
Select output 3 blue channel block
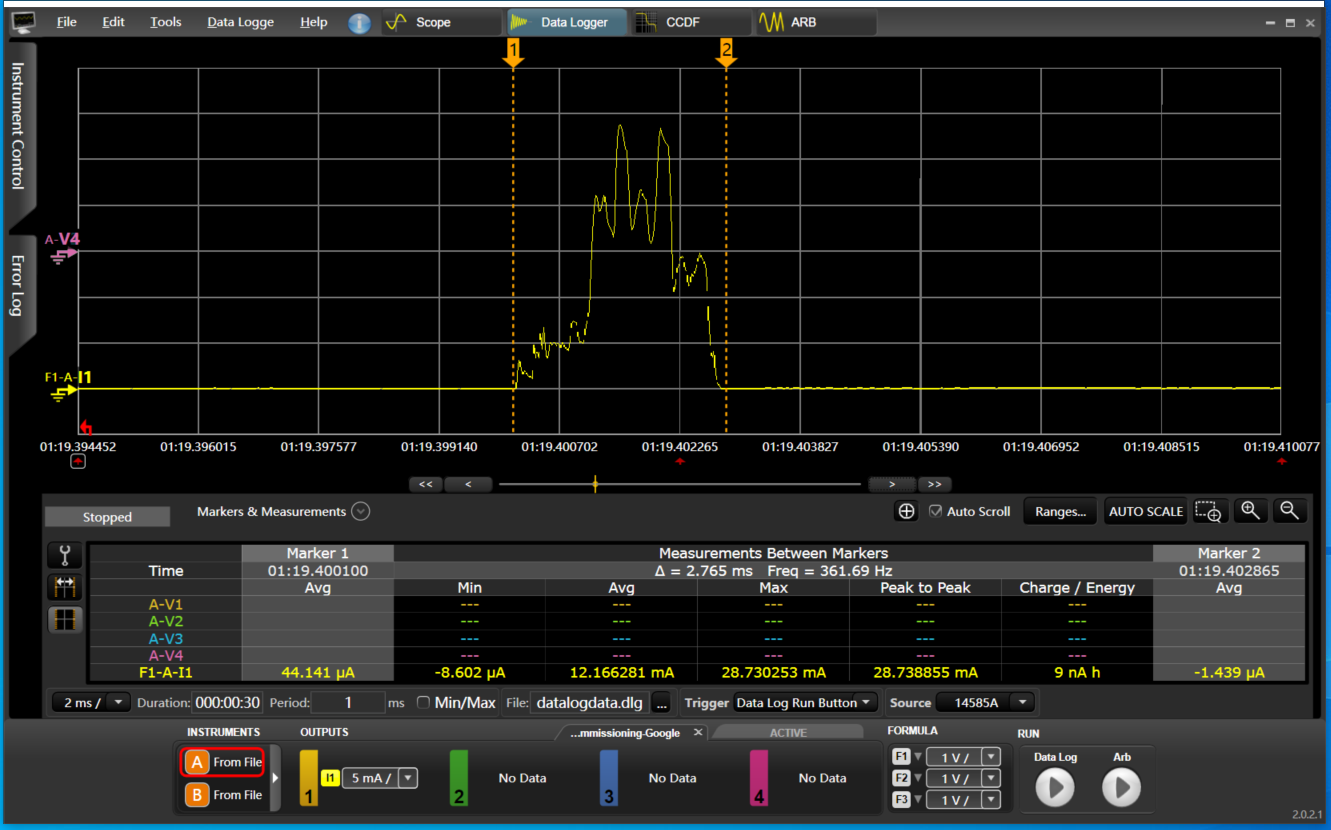pyautogui.click(x=609, y=778)
